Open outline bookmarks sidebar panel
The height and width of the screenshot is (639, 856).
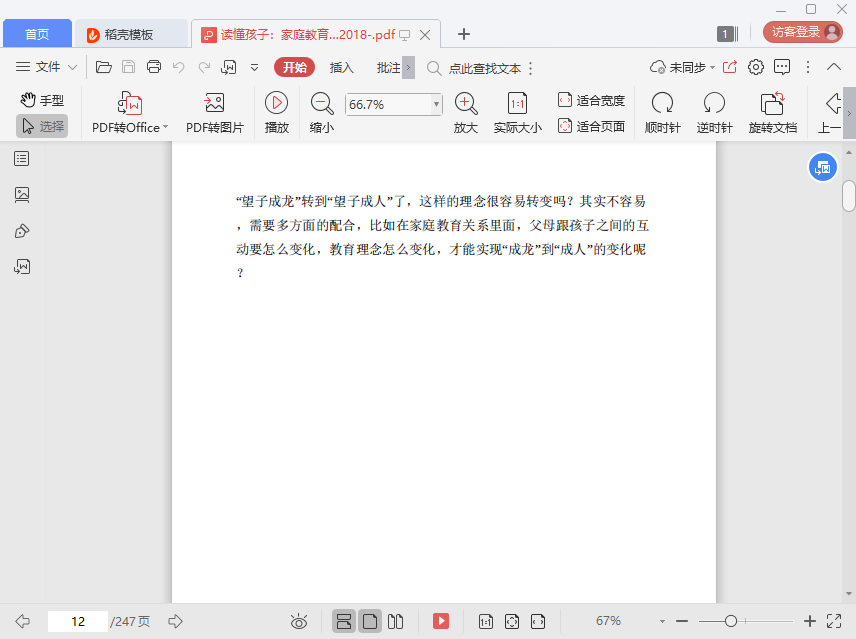click(22, 159)
